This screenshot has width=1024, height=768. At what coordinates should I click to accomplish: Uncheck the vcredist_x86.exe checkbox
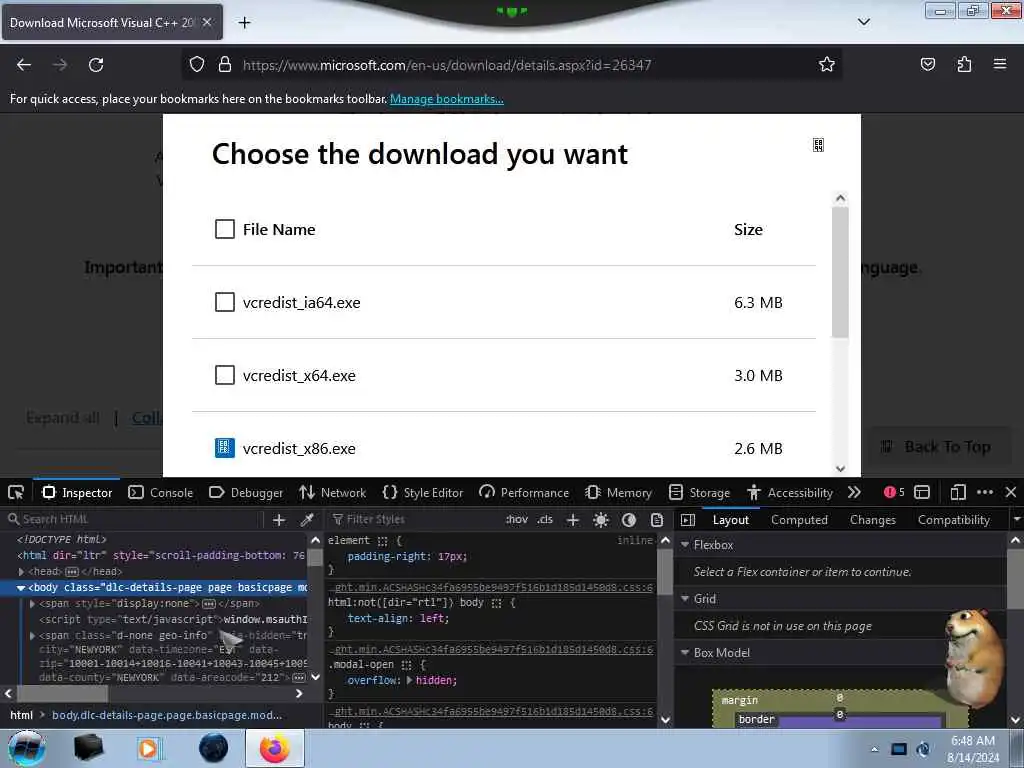click(225, 449)
